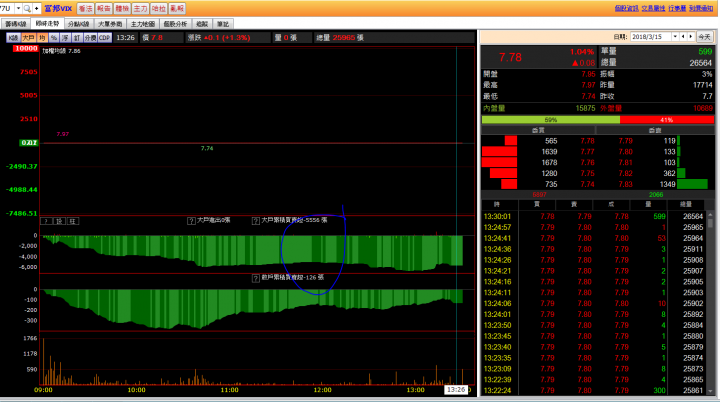Toggle the 分價 price distribution button
This screenshot has width=720, height=402.
[x=90, y=38]
